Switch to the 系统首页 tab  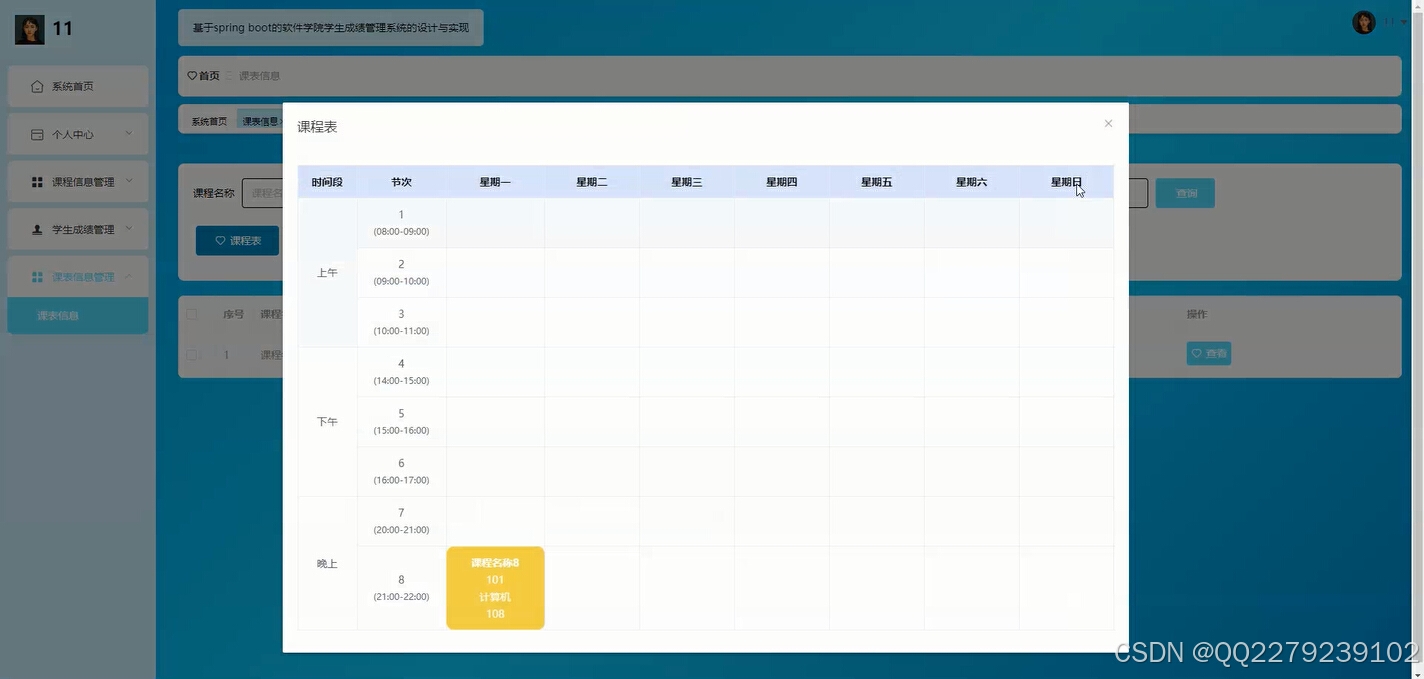point(208,120)
